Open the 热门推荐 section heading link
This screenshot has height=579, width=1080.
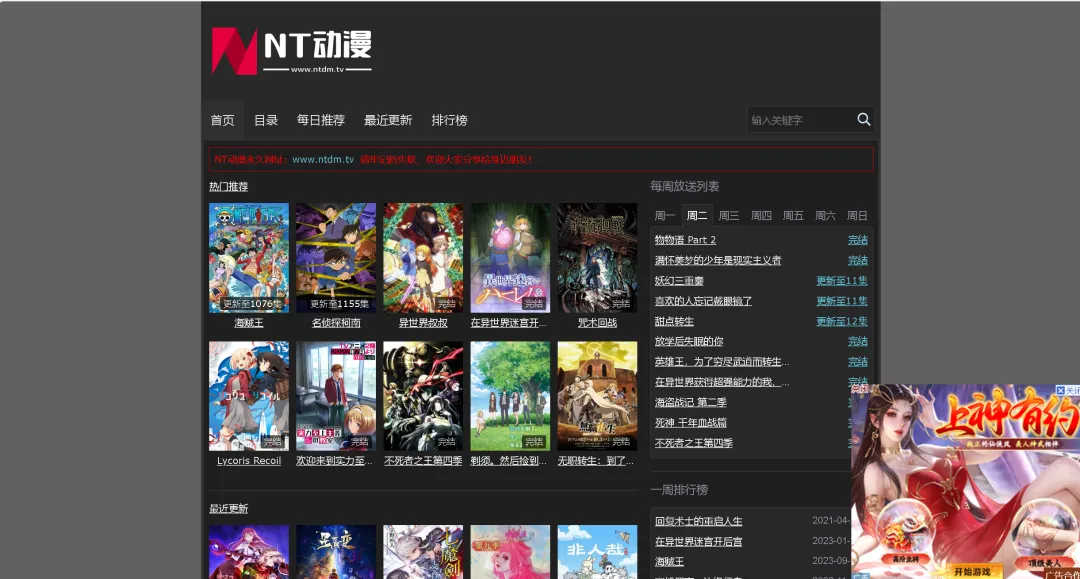229,187
